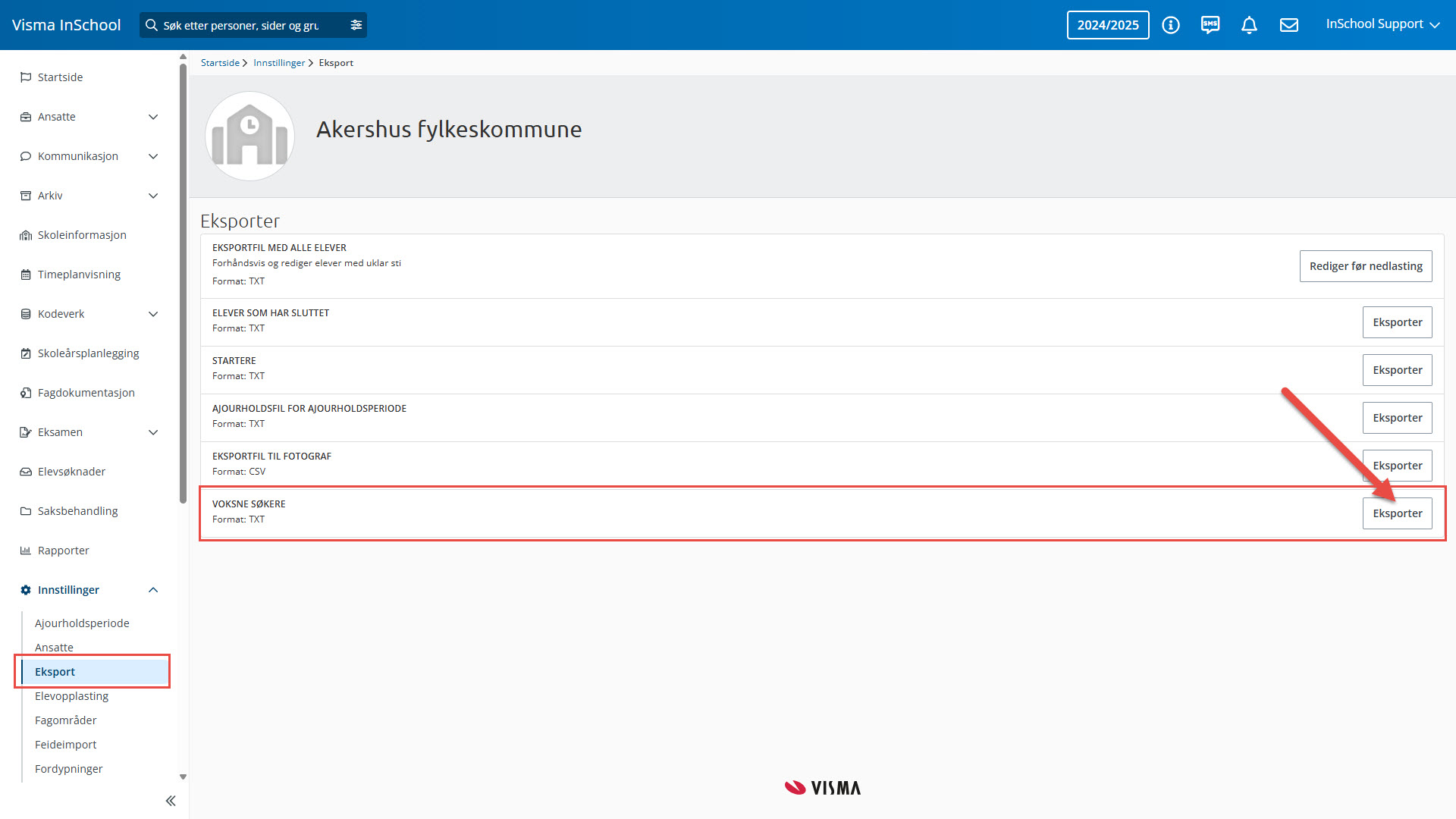Click the magnifying glass search icon
Image resolution: width=1456 pixels, height=819 pixels.
pyautogui.click(x=152, y=25)
